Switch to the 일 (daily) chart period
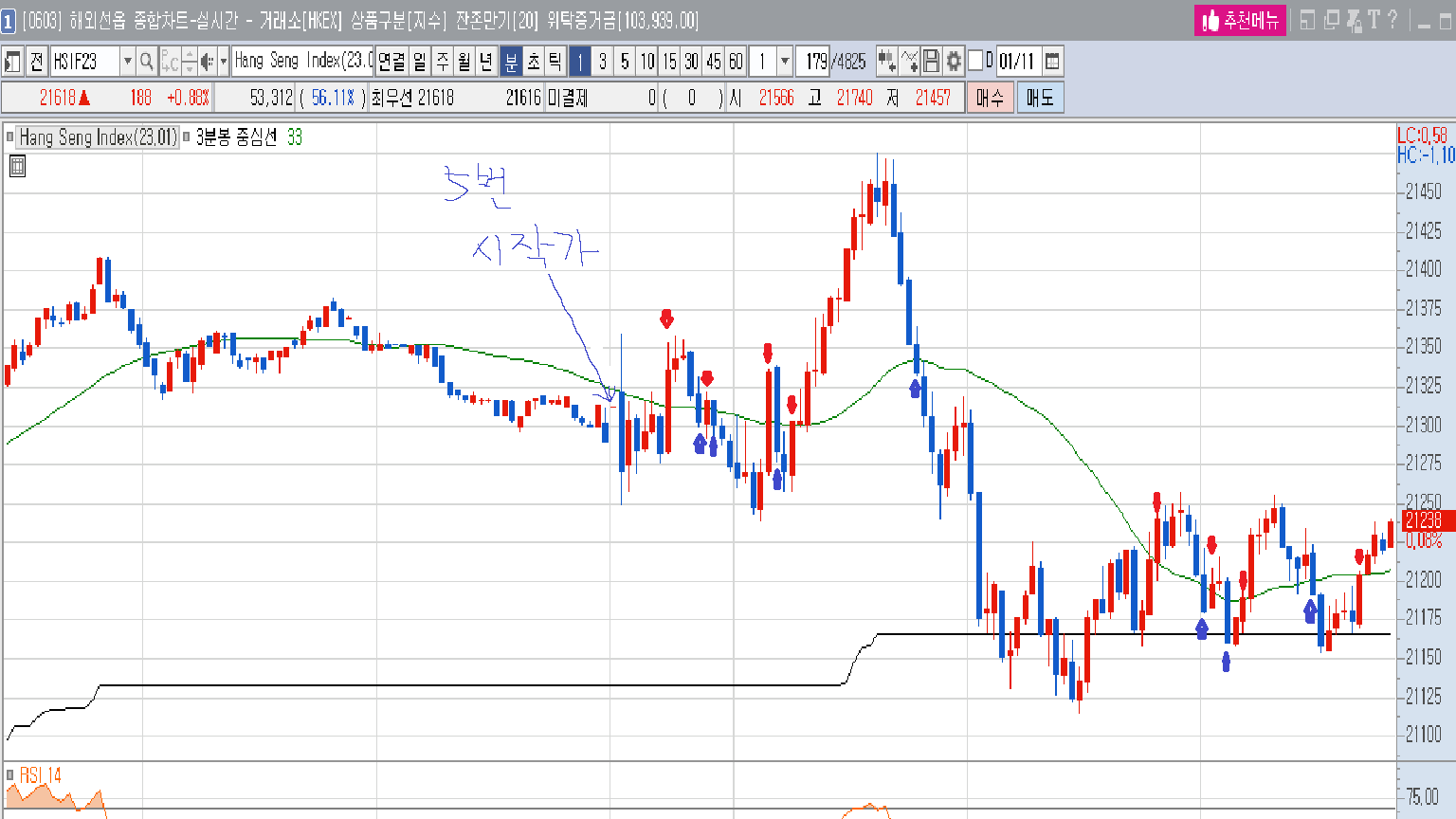 420,62
